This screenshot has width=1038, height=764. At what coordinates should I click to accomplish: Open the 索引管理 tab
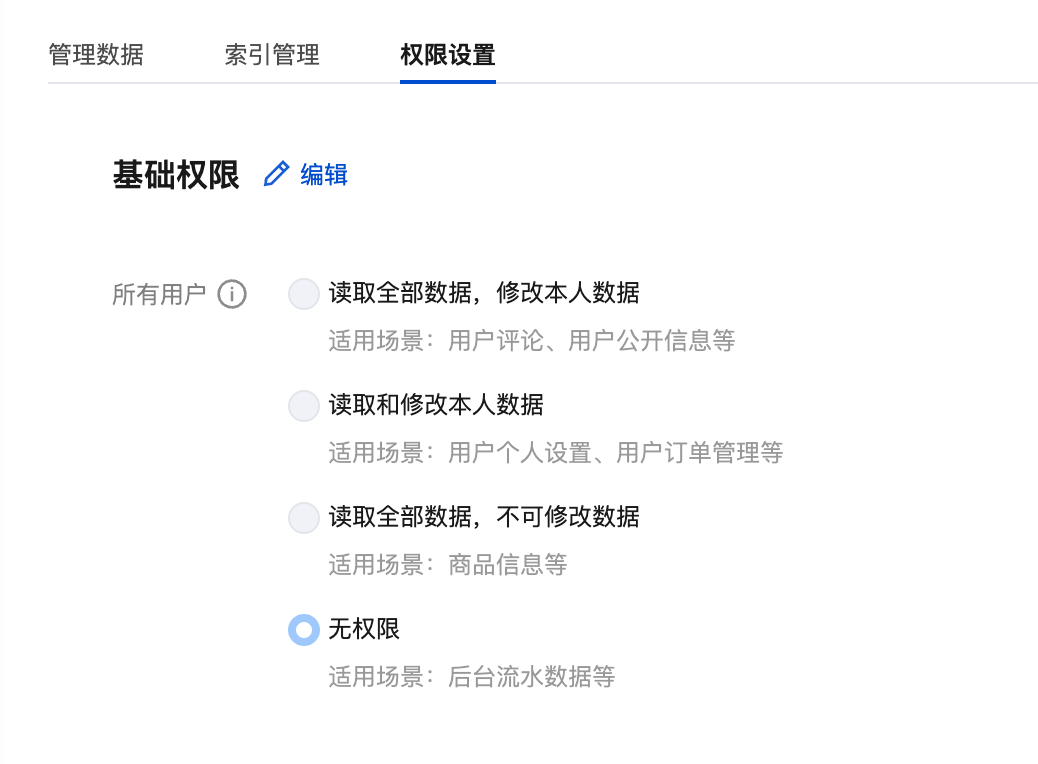[x=272, y=54]
